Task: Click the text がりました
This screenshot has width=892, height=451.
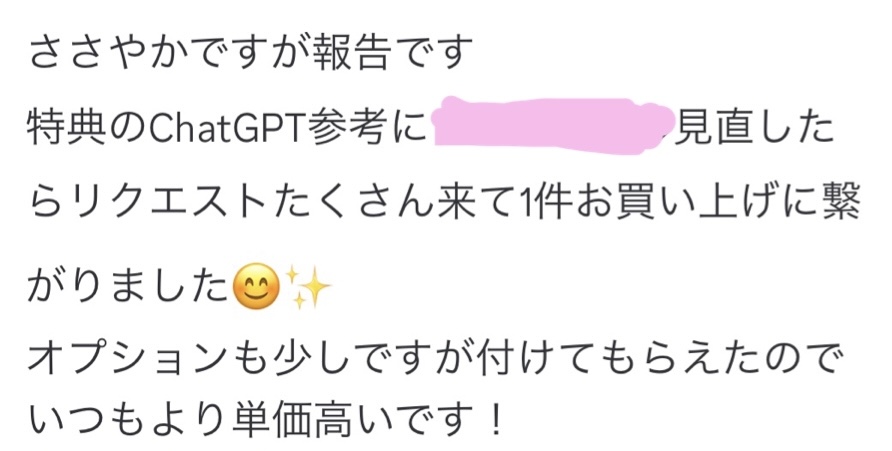Action: point(129,288)
